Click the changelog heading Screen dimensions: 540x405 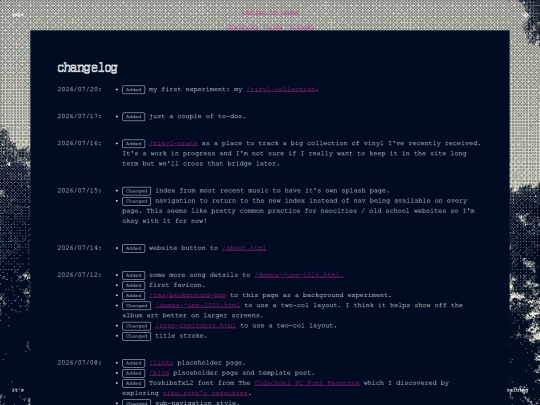click(87, 68)
